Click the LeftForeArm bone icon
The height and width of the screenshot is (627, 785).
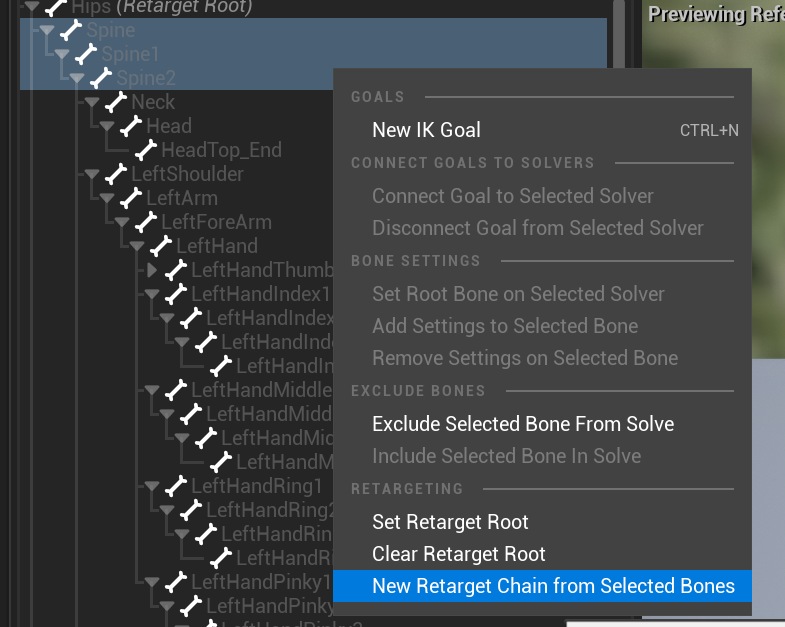pos(146,222)
